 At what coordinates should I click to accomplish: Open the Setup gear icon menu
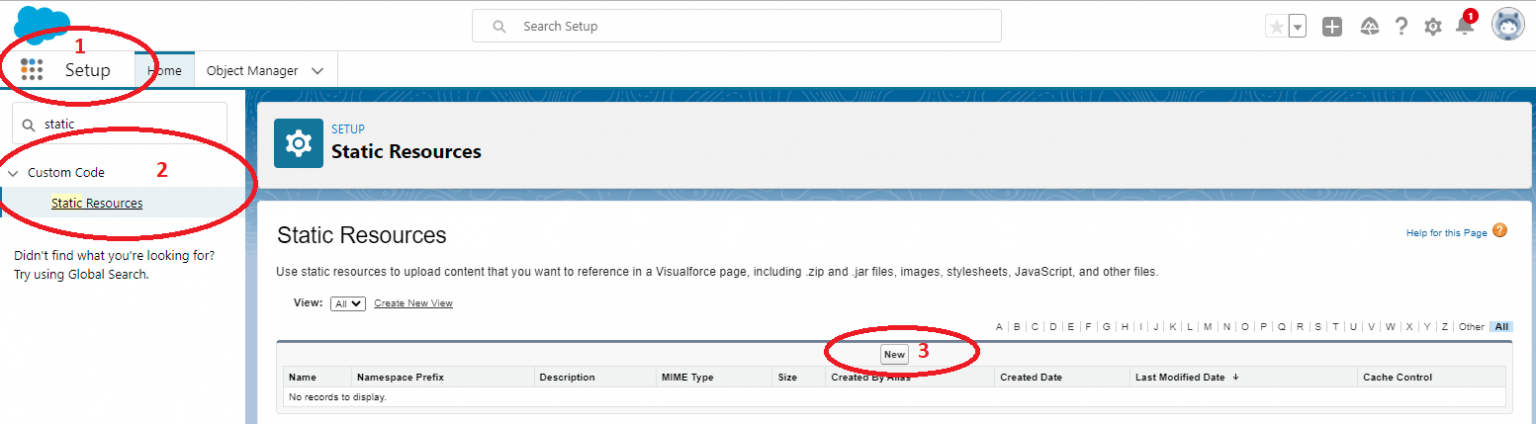coord(1433,27)
